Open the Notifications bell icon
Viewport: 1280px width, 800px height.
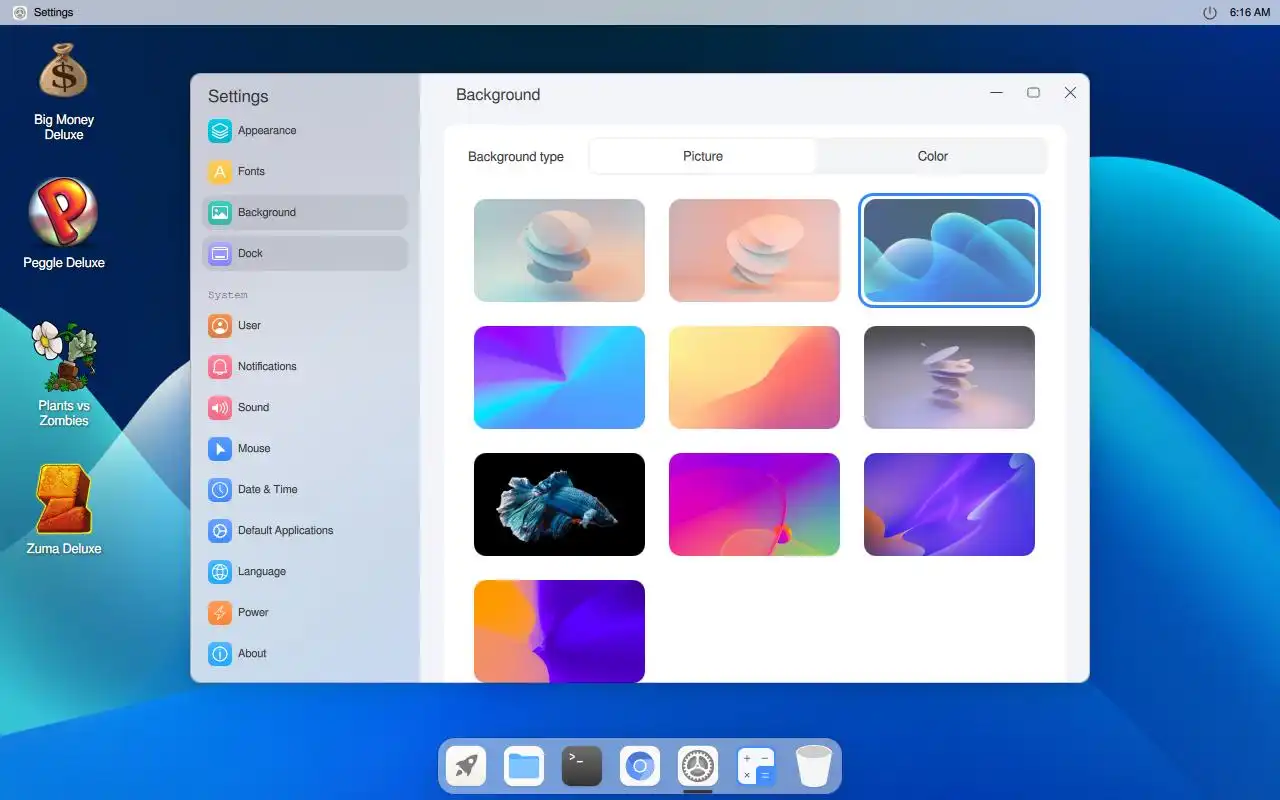coord(220,367)
